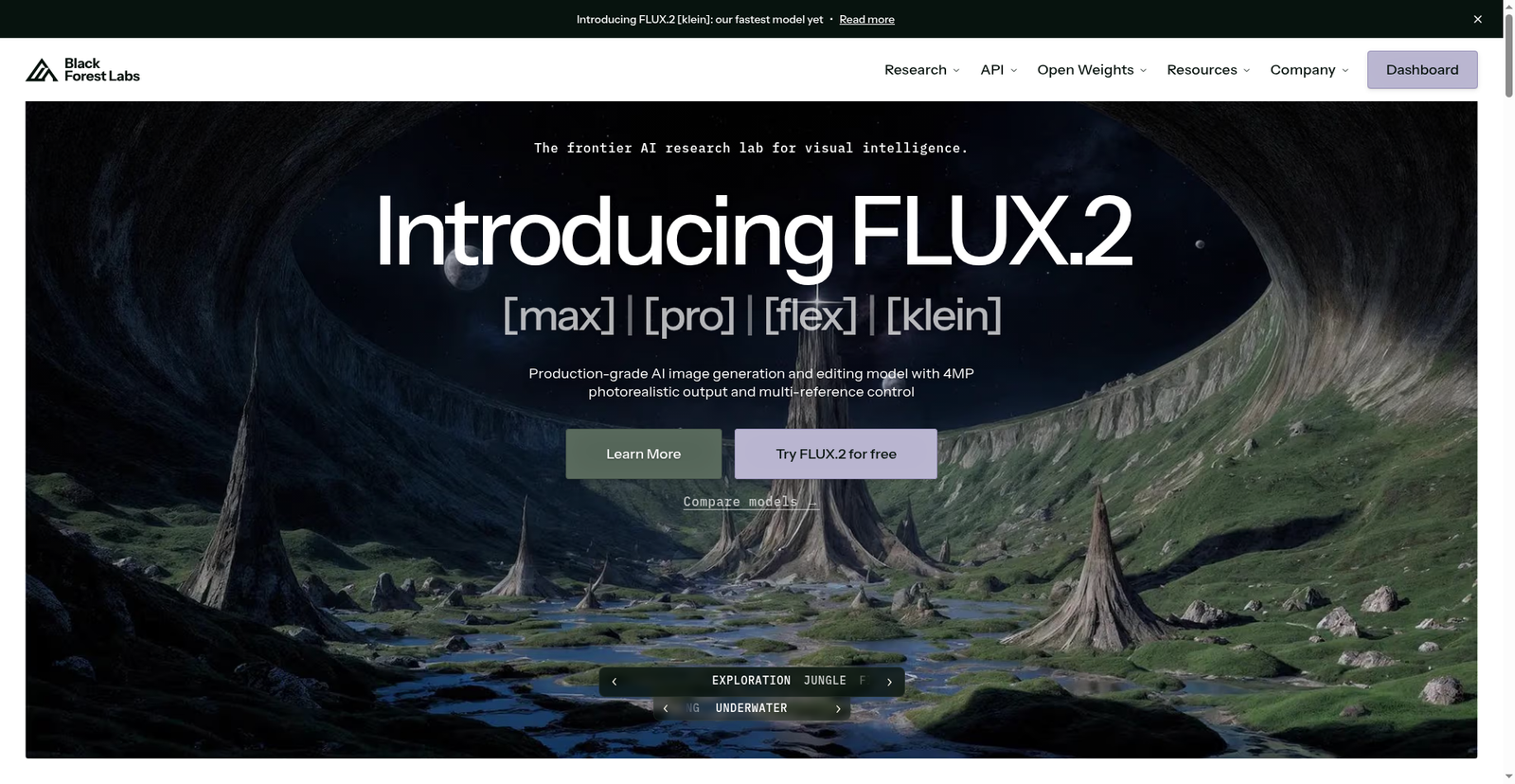
Task: Open the Dashboard button
Action: pyautogui.click(x=1422, y=70)
